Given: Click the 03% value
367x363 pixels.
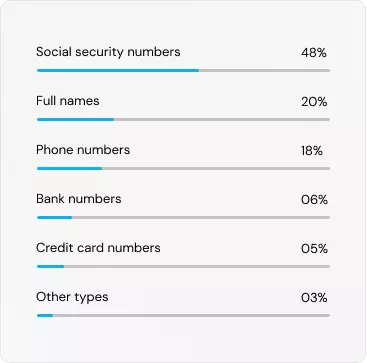Looking at the screenshot, I should point(314,298).
